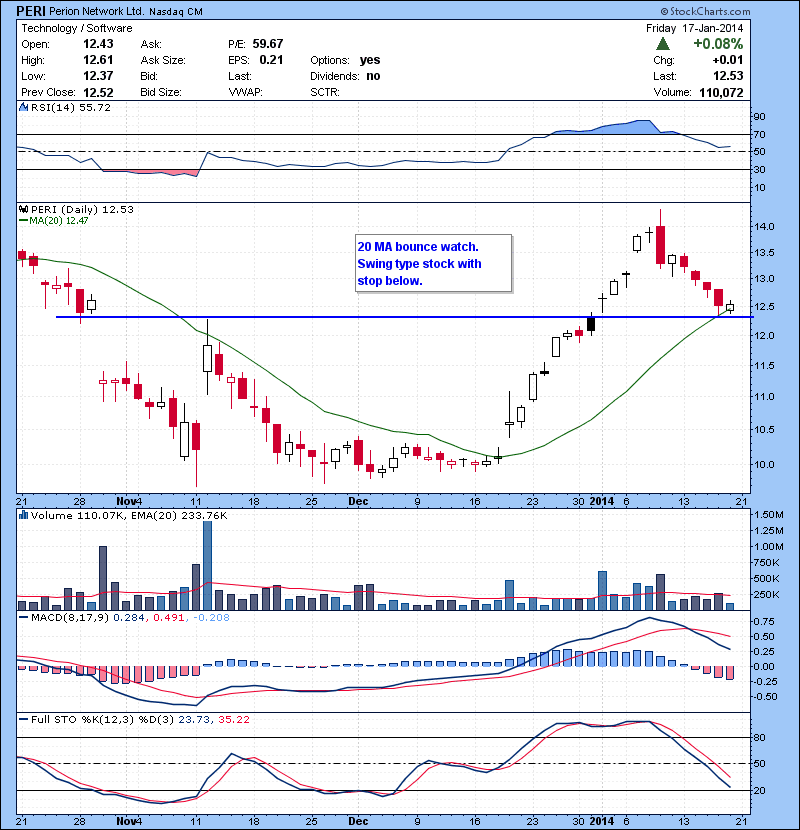Click the volume bars icon beside Volume label
The image size is (800, 830).
[24, 515]
